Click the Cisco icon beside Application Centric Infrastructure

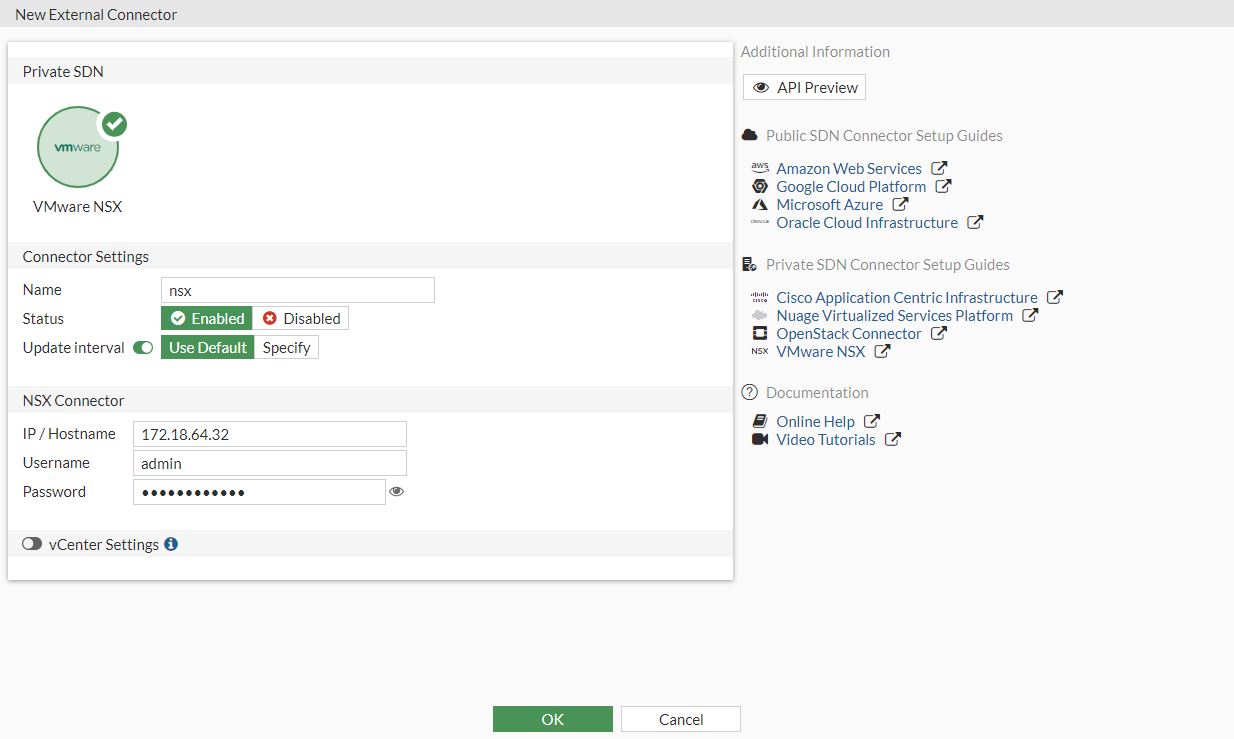point(760,297)
